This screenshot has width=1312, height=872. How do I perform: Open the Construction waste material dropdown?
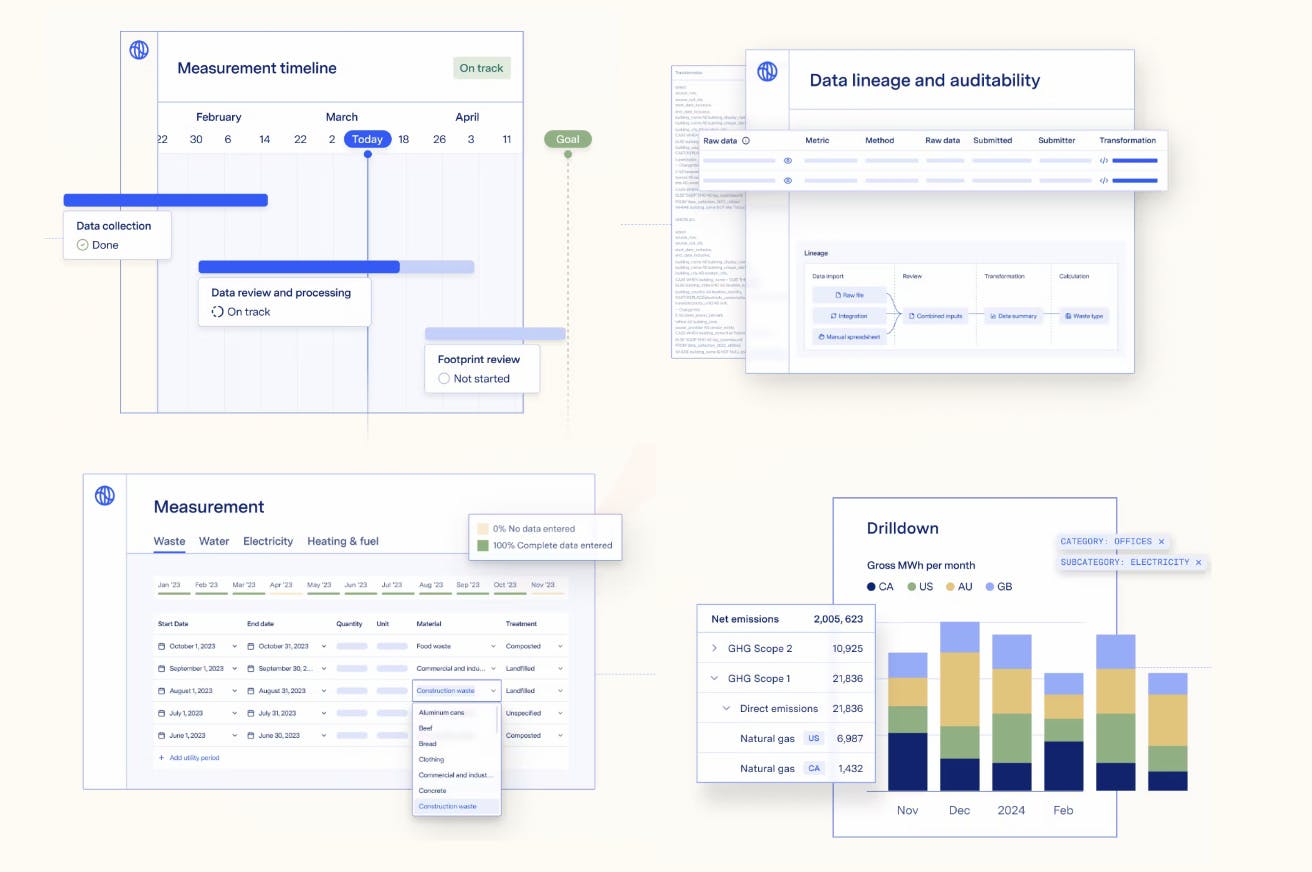click(456, 691)
